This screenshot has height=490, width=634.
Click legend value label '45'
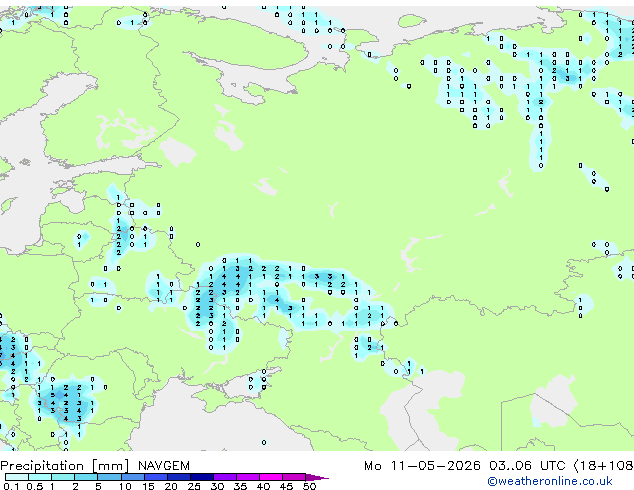[x=286, y=486]
